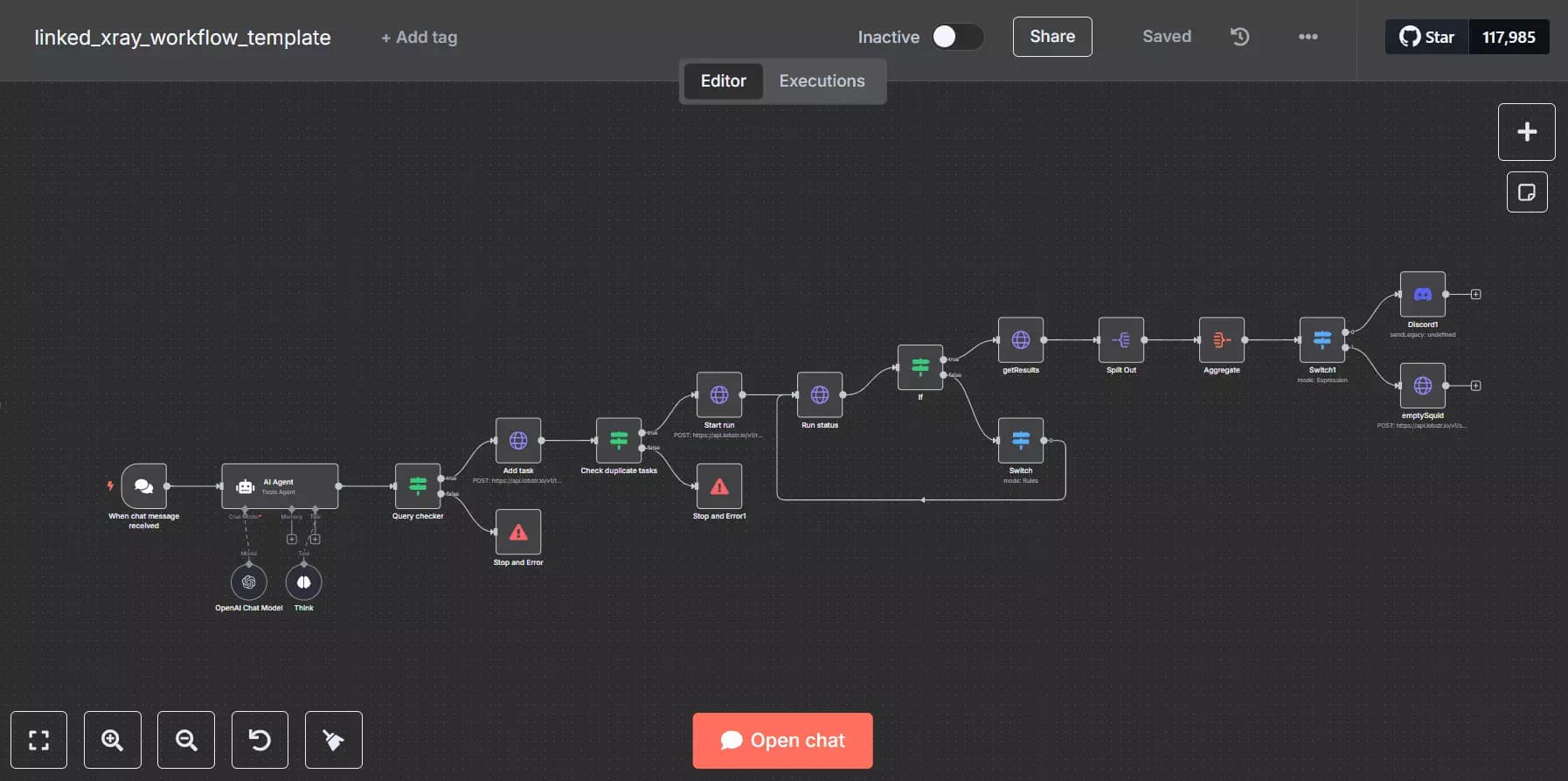
Task: Select the If node
Action: pos(920,367)
